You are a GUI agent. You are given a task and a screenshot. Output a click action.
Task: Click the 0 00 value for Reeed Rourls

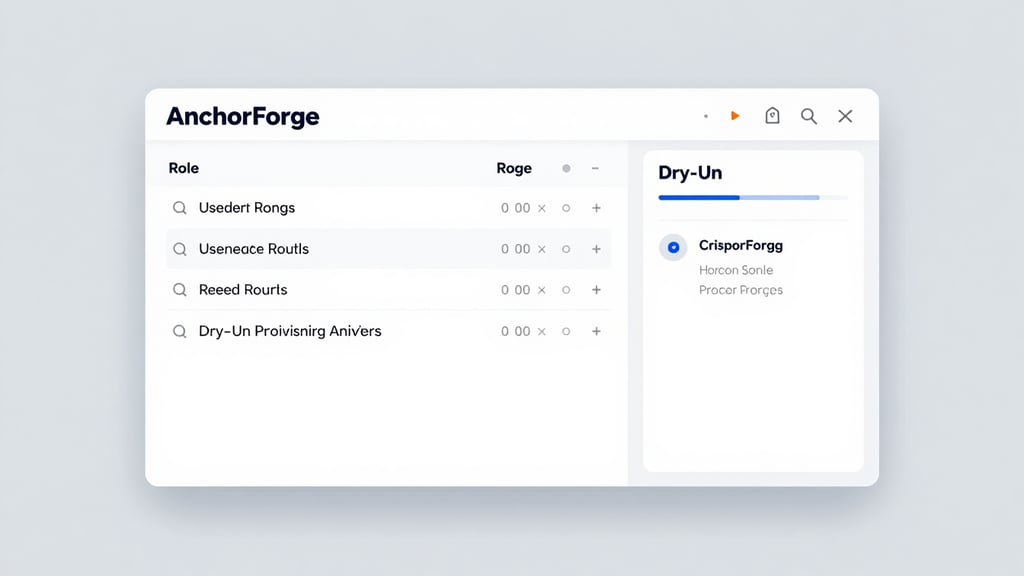515,289
